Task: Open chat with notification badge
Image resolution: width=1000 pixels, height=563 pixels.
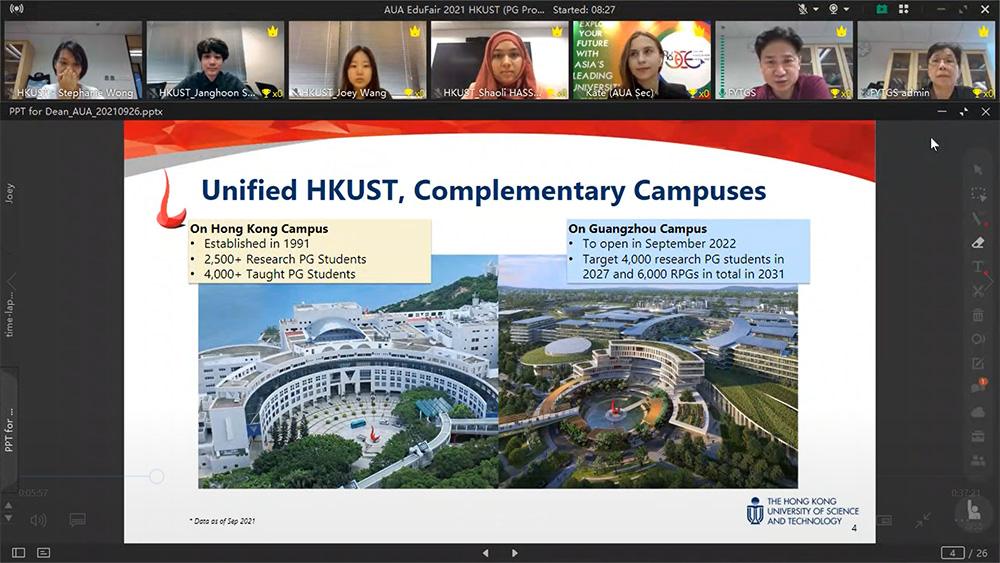Action: (978, 386)
